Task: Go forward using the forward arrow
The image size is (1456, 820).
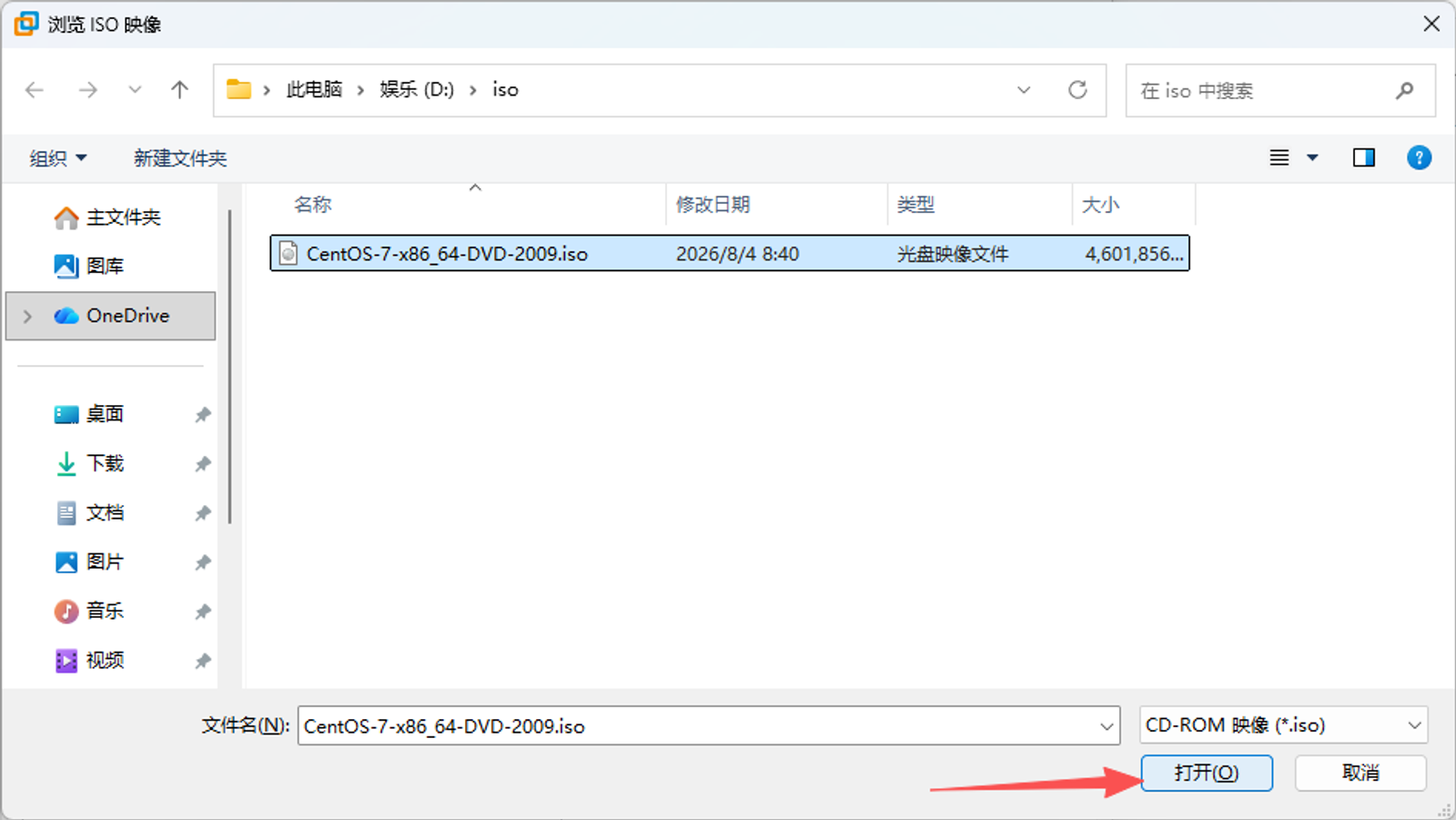Action: [87, 90]
